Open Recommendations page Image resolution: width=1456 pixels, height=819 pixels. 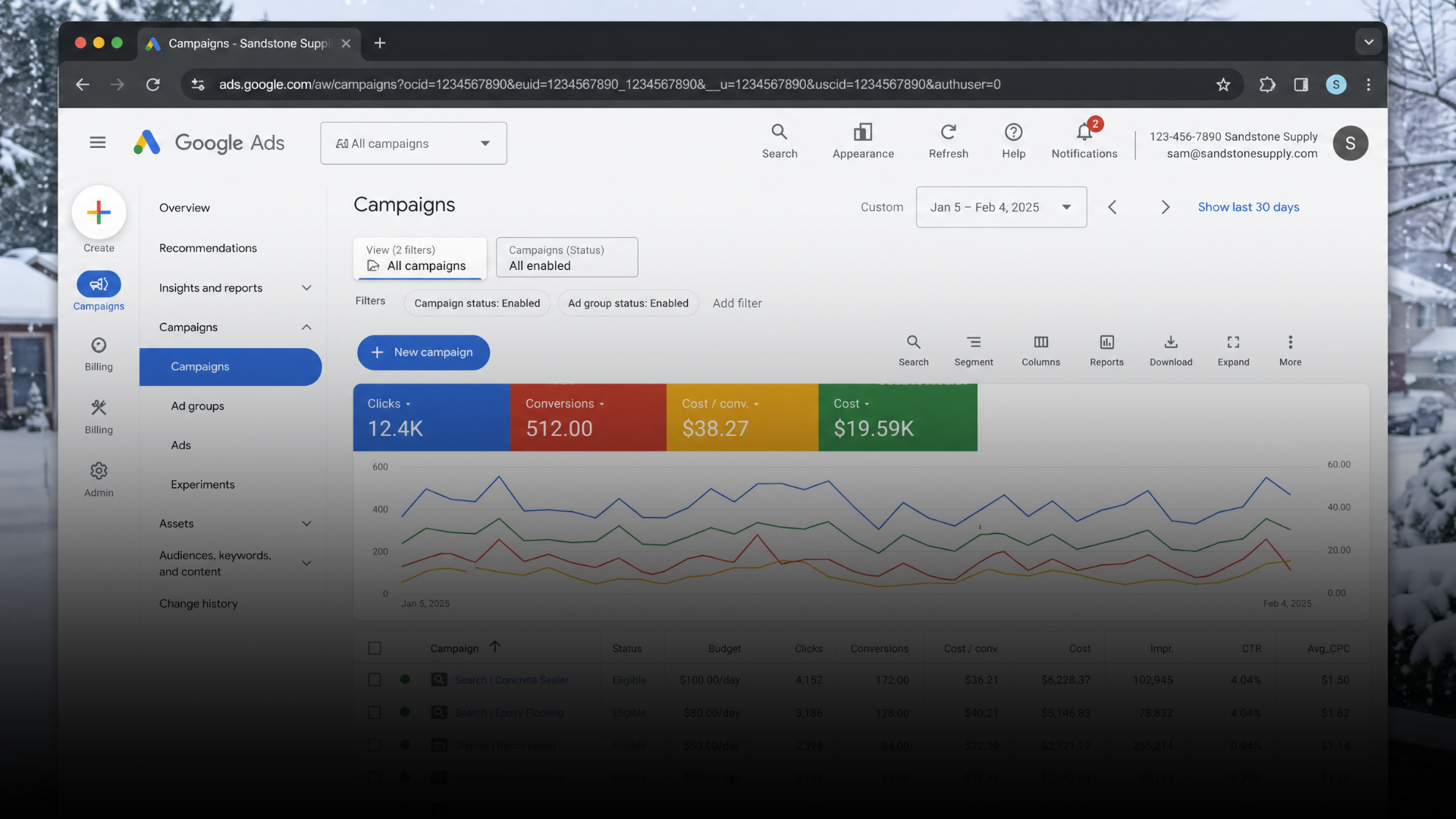(x=208, y=248)
